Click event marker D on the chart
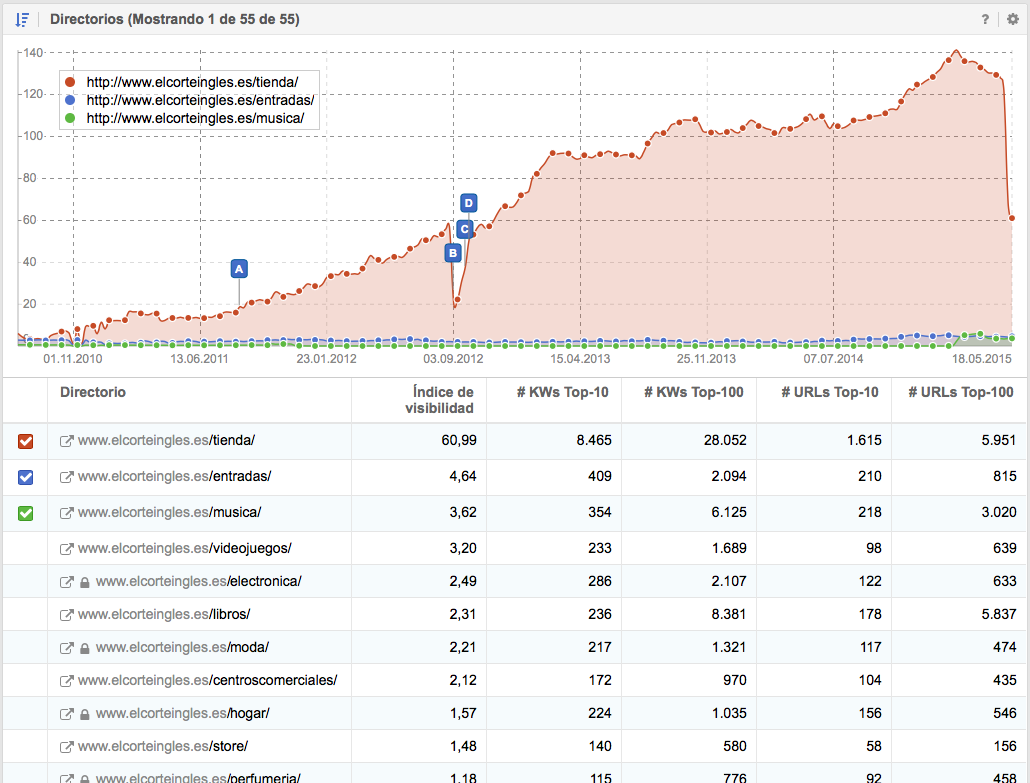The height and width of the screenshot is (783, 1030). point(468,203)
